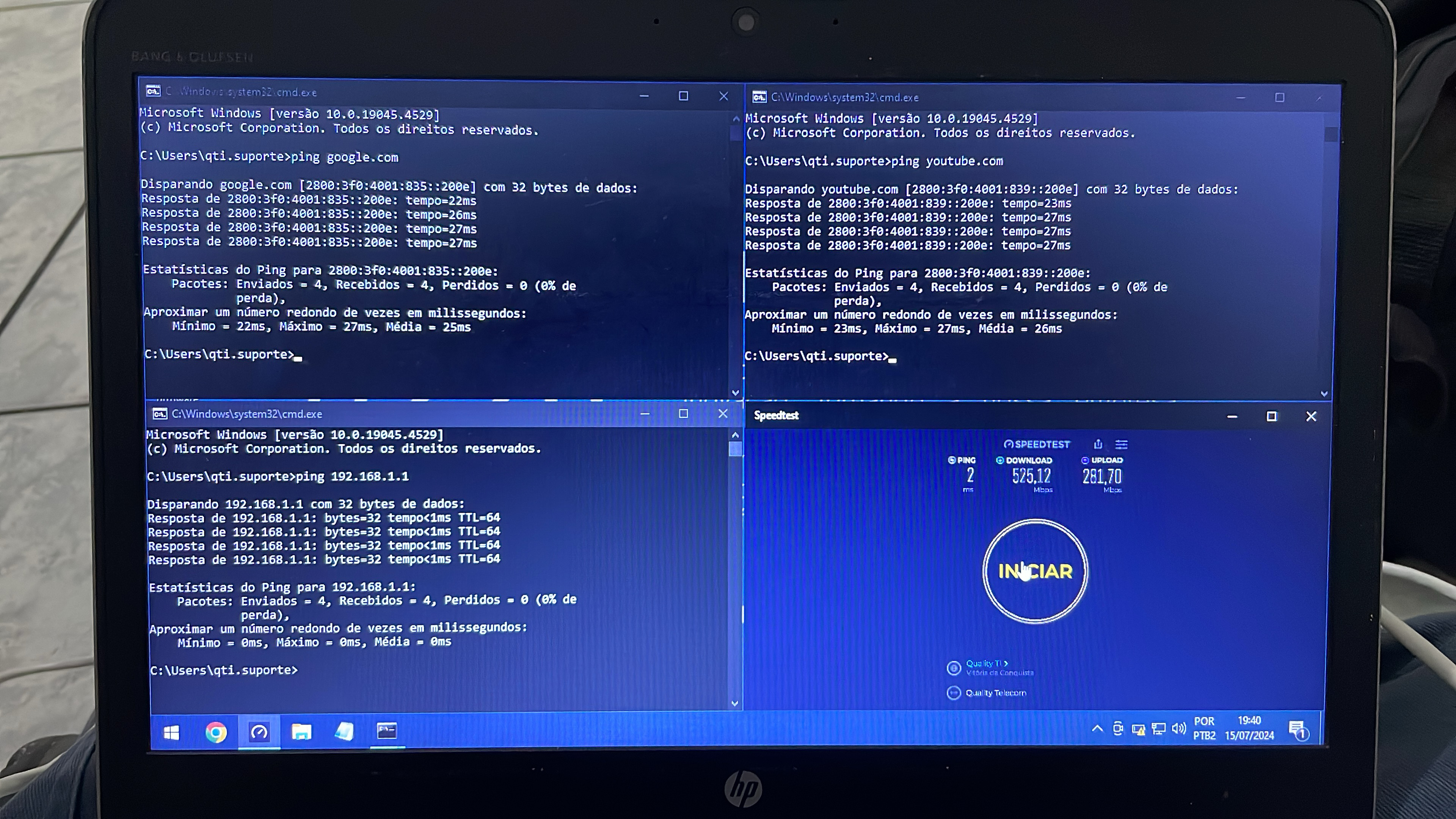Open Speedtest share results icon
The width and height of the screenshot is (1456, 819).
pyautogui.click(x=1098, y=444)
